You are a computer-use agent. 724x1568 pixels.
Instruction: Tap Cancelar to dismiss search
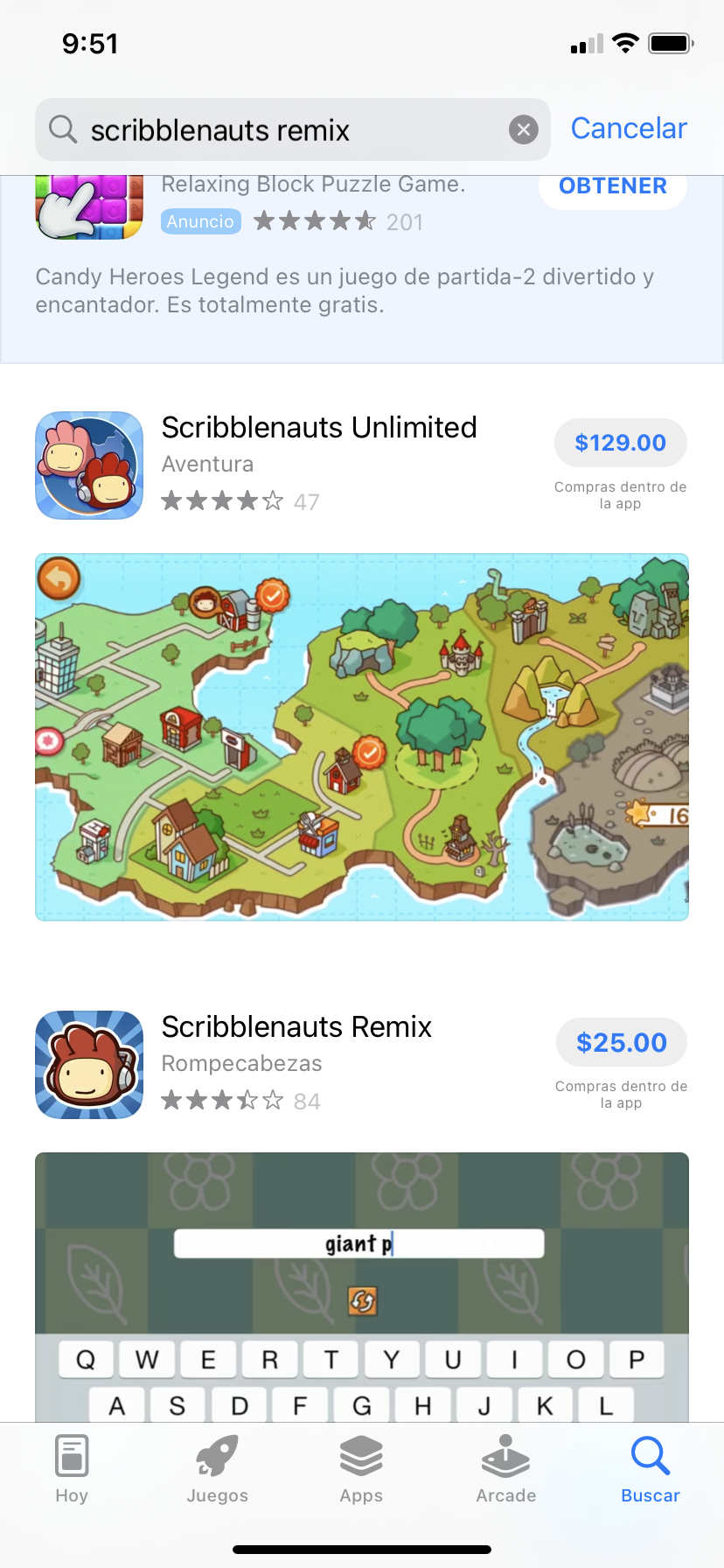(629, 129)
